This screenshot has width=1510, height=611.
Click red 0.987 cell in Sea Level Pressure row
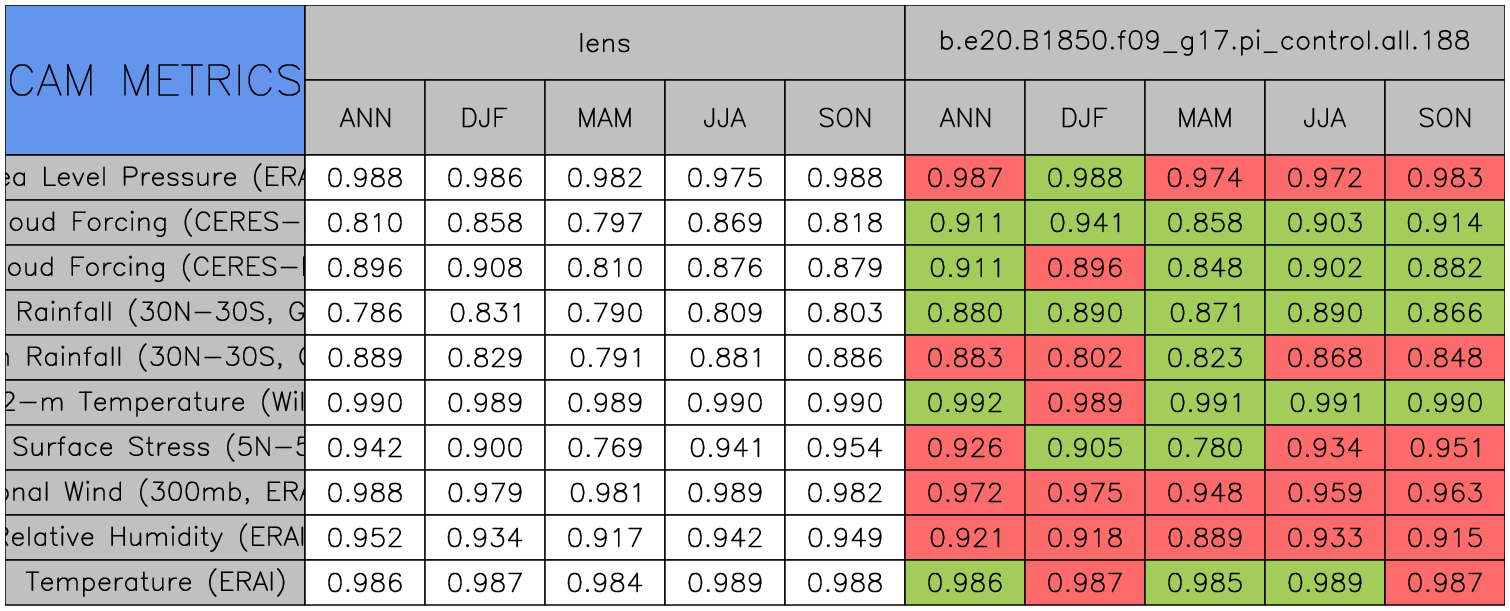coord(964,178)
